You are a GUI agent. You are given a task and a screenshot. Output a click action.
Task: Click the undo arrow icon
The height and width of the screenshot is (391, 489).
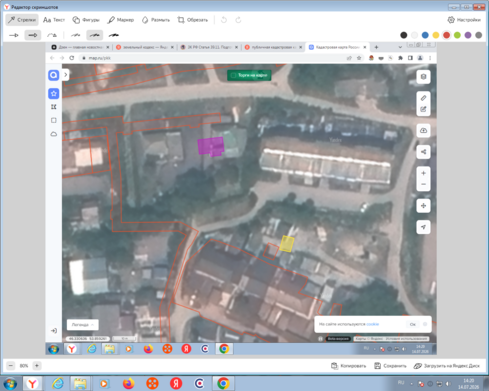click(x=224, y=20)
